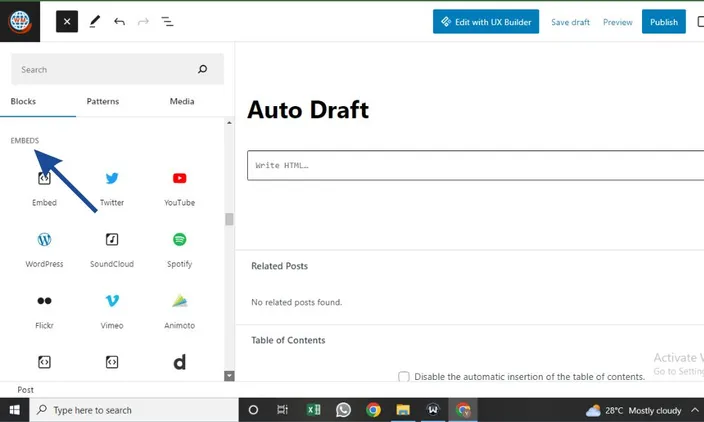Select the Tools pencil icon
The image size is (704, 422).
pyautogui.click(x=94, y=22)
